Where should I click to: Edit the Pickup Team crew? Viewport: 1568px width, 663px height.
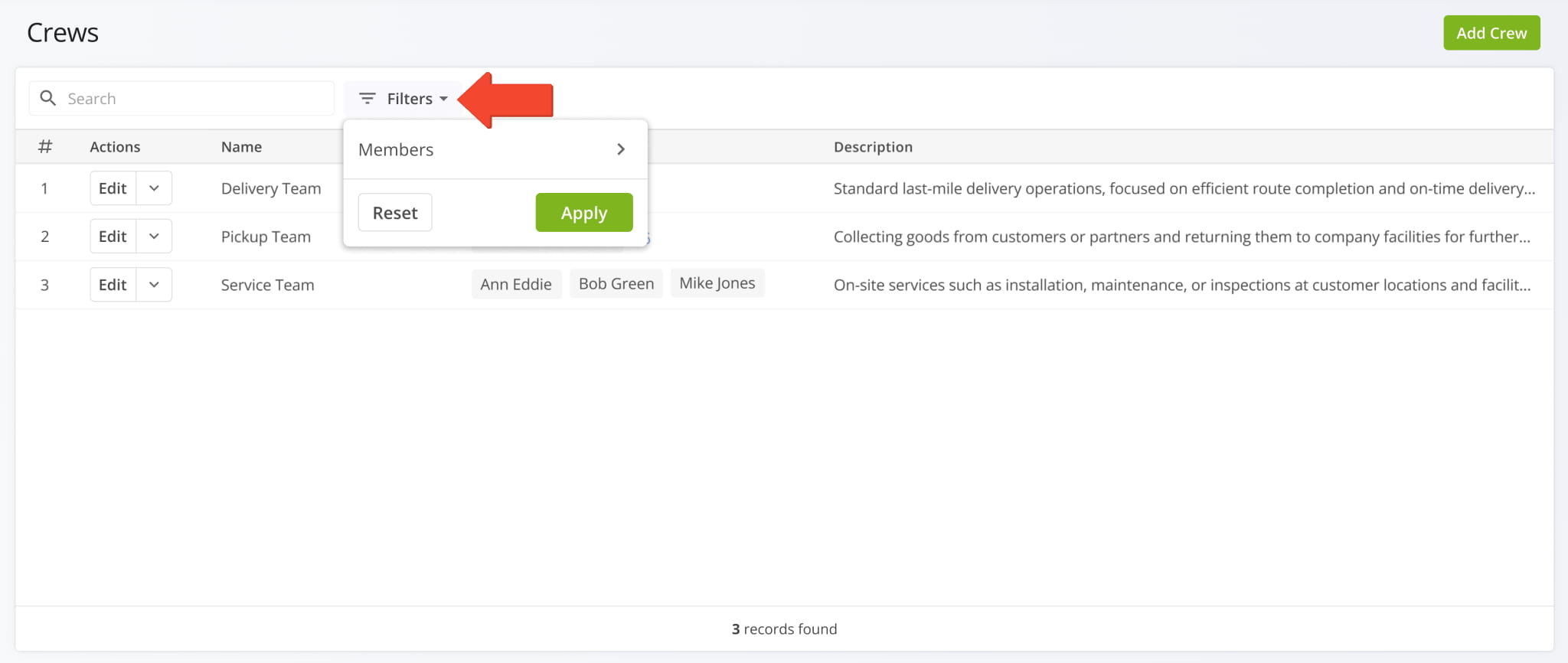(113, 237)
